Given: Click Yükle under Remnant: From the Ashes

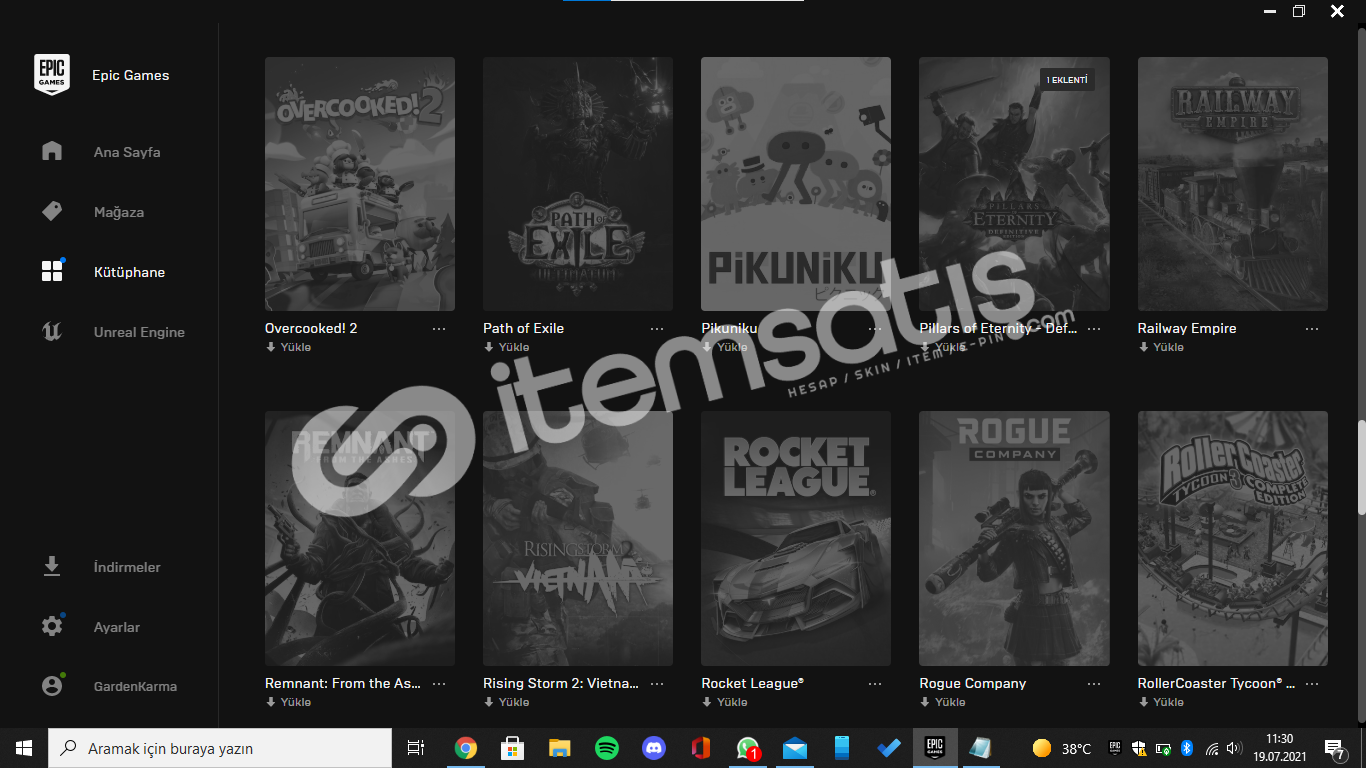Looking at the screenshot, I should pyautogui.click(x=288, y=702).
